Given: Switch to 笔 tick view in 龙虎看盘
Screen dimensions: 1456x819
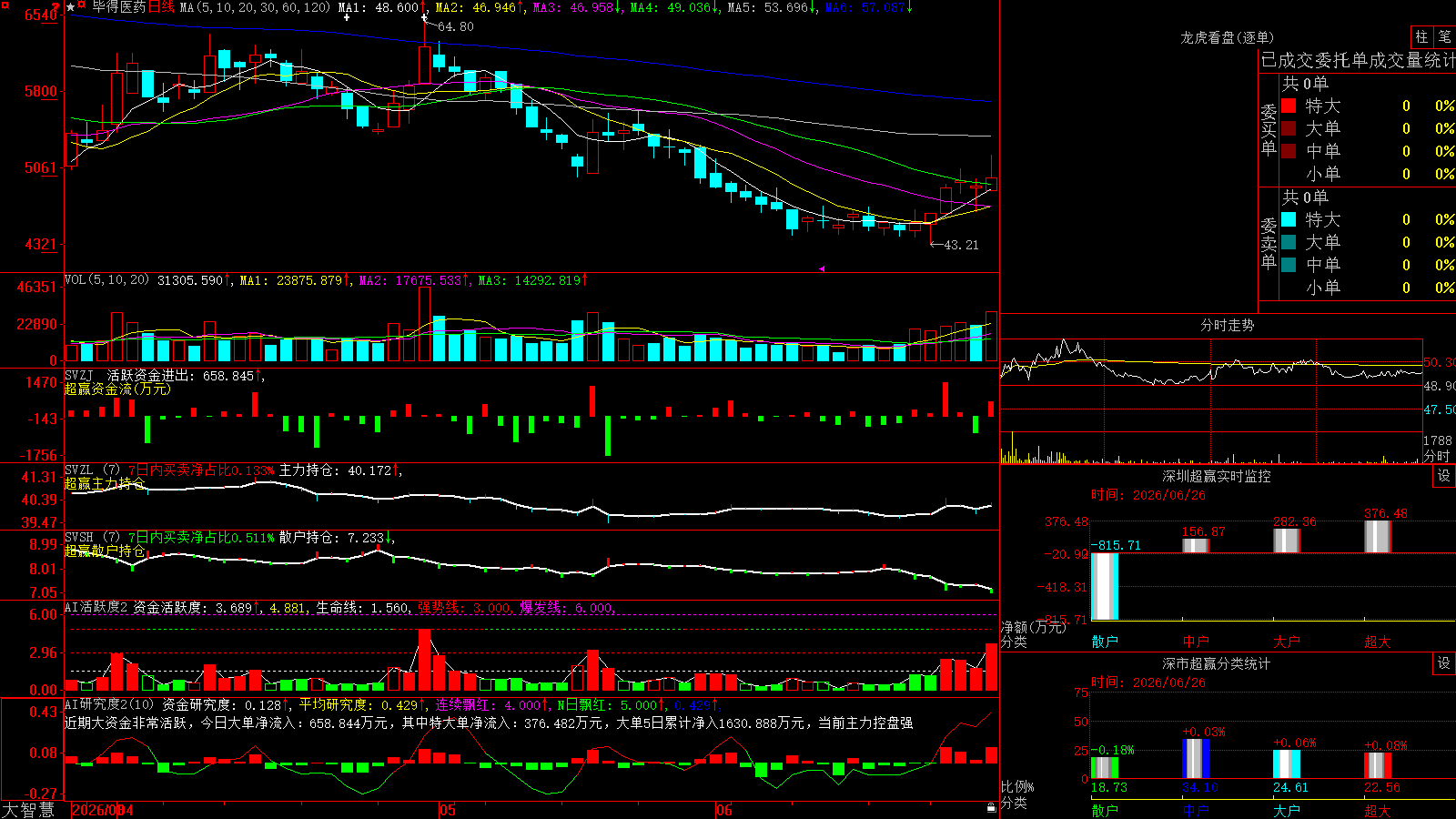Looking at the screenshot, I should pyautogui.click(x=1444, y=36).
